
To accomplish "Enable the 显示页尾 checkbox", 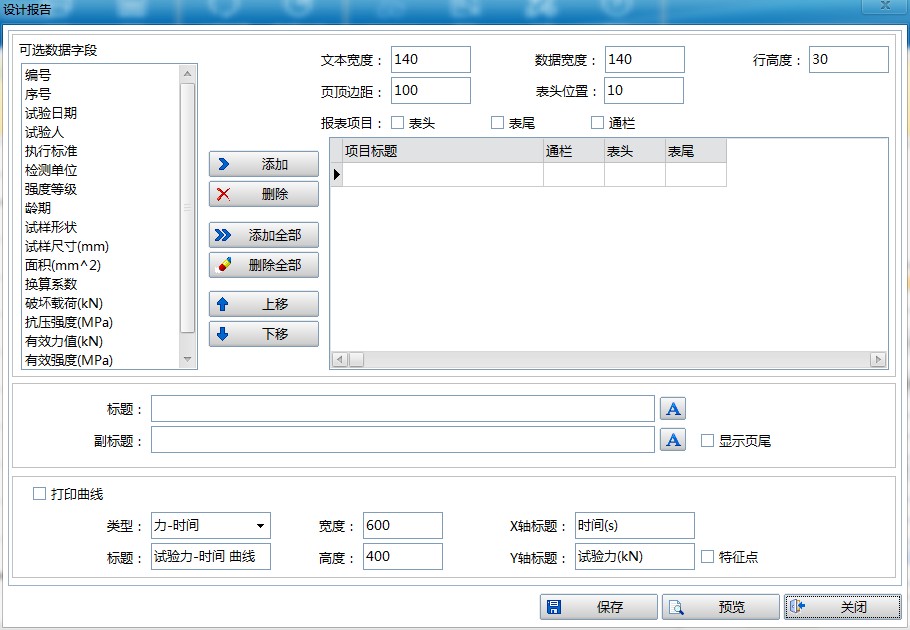I will [x=707, y=439].
